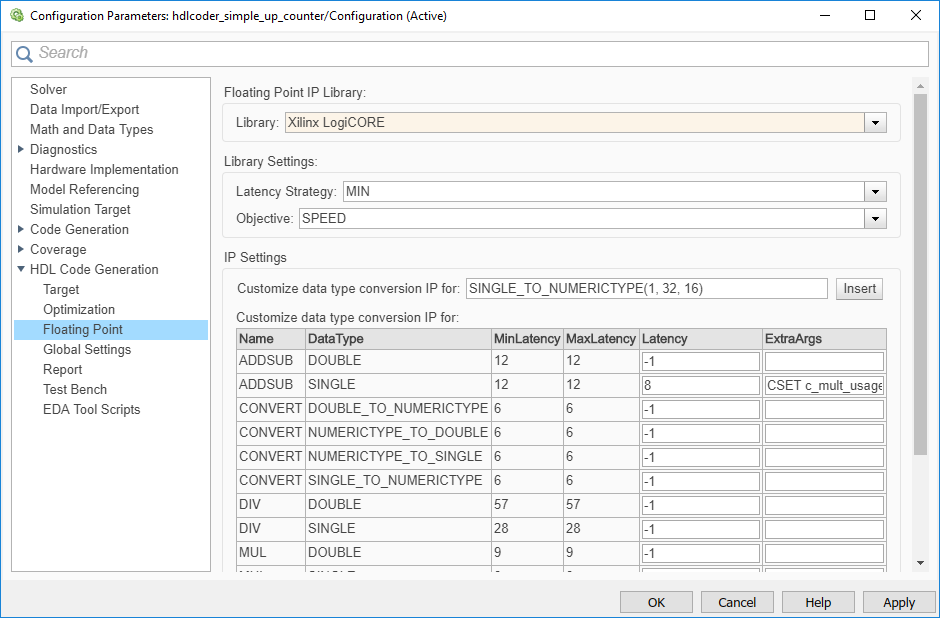Click the Cancel button

737,602
